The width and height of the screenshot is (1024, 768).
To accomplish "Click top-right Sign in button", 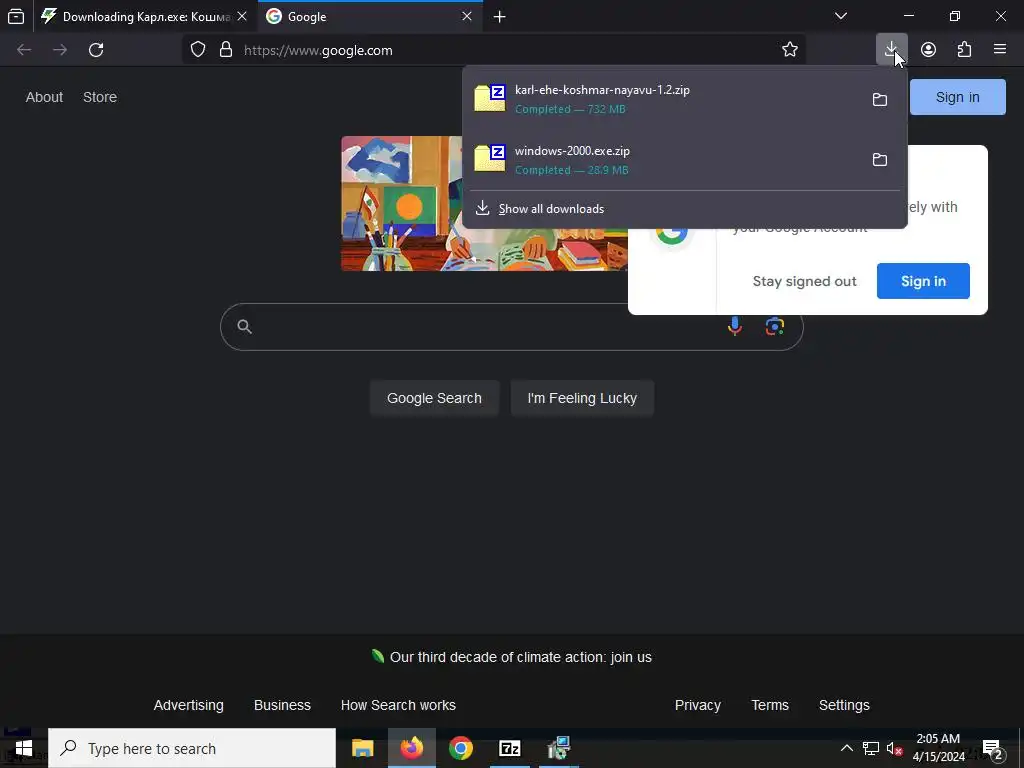I will [957, 97].
